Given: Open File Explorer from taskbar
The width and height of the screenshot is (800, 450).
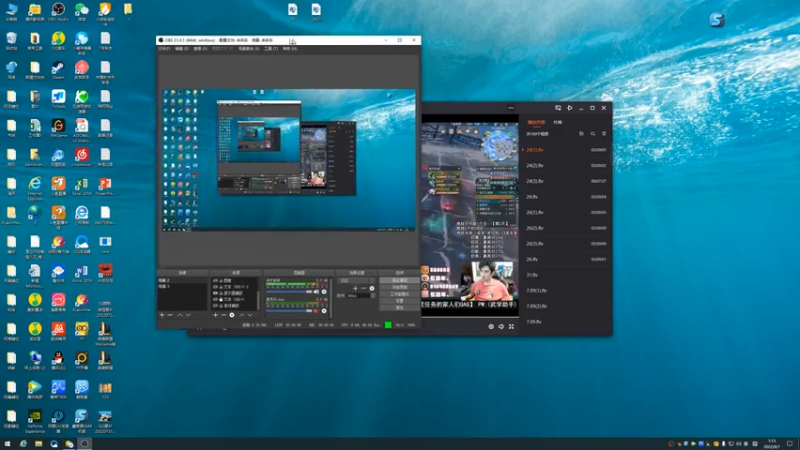Looking at the screenshot, I should [x=38, y=444].
